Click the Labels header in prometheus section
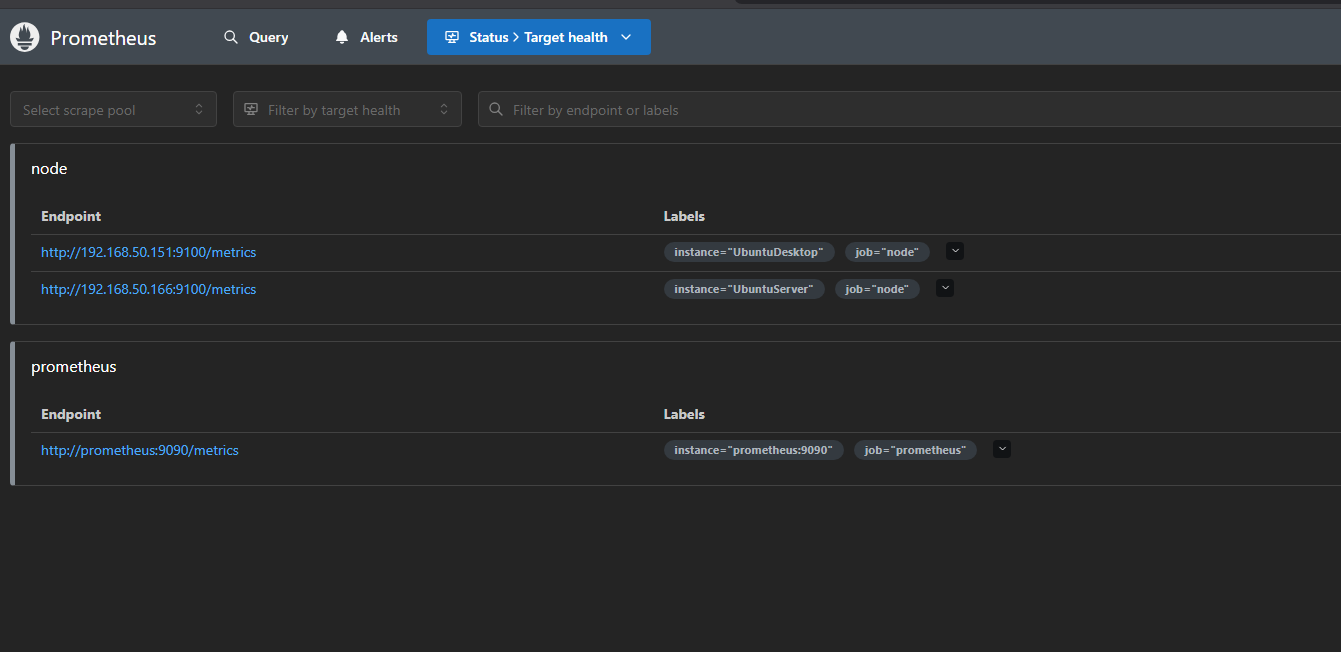 (x=684, y=414)
